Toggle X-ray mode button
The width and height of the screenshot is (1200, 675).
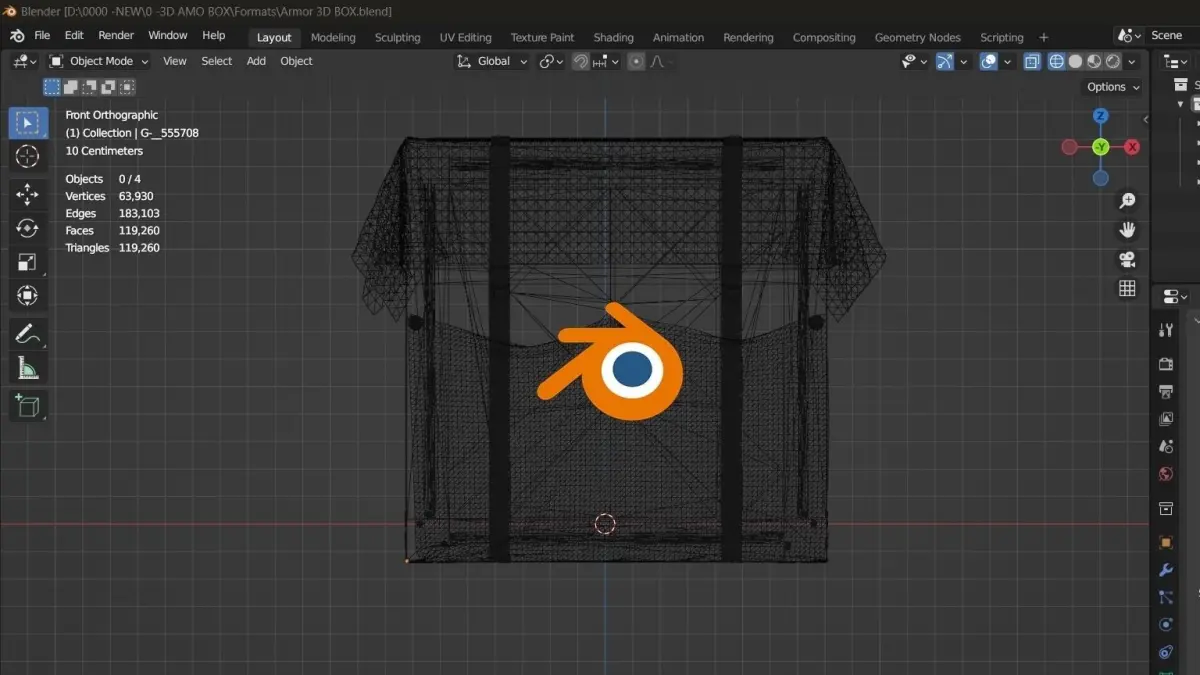1032,61
